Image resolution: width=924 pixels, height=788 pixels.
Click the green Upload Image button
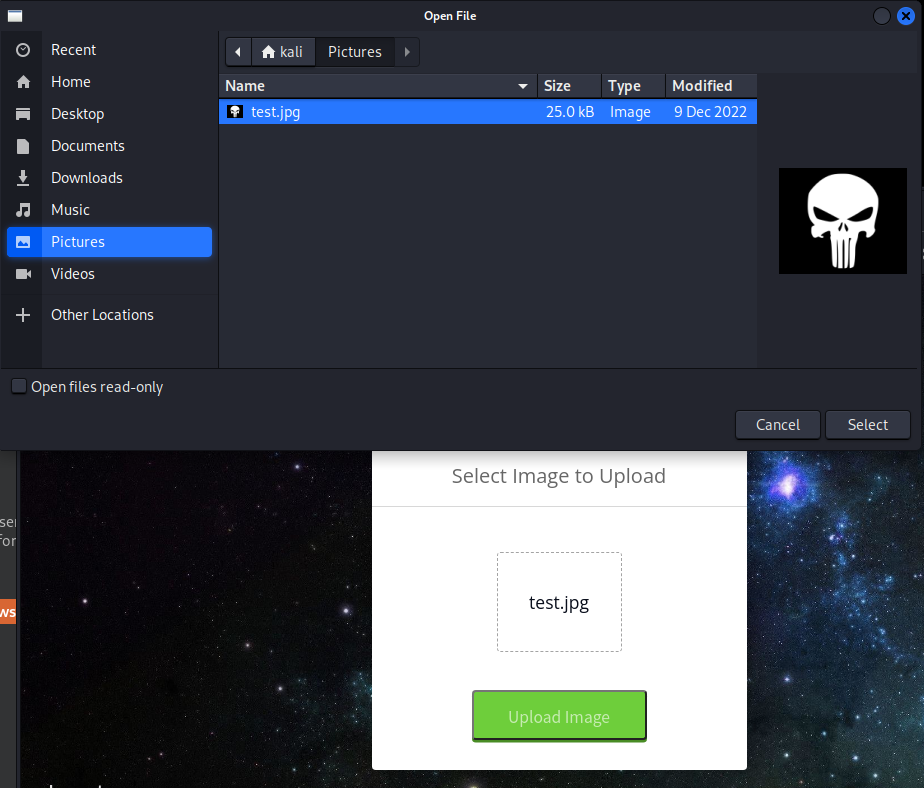point(559,716)
